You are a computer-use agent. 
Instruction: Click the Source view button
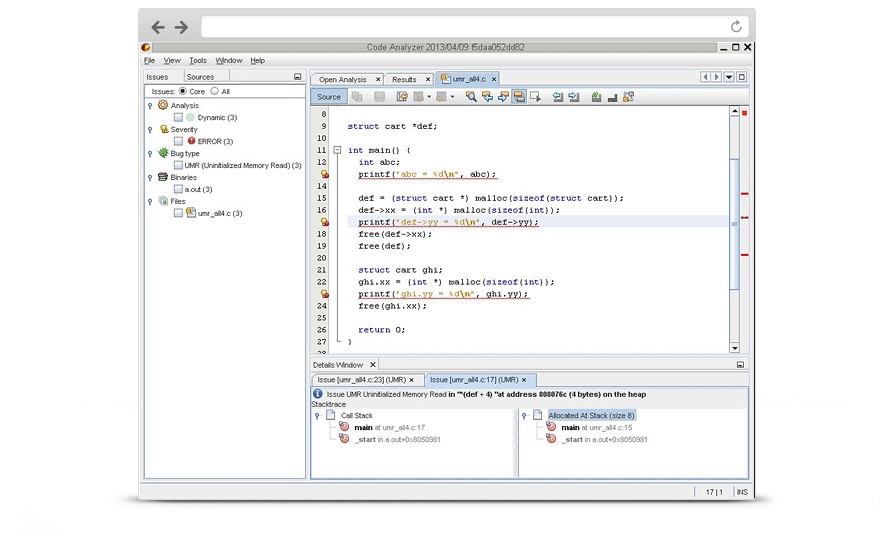pyautogui.click(x=328, y=97)
